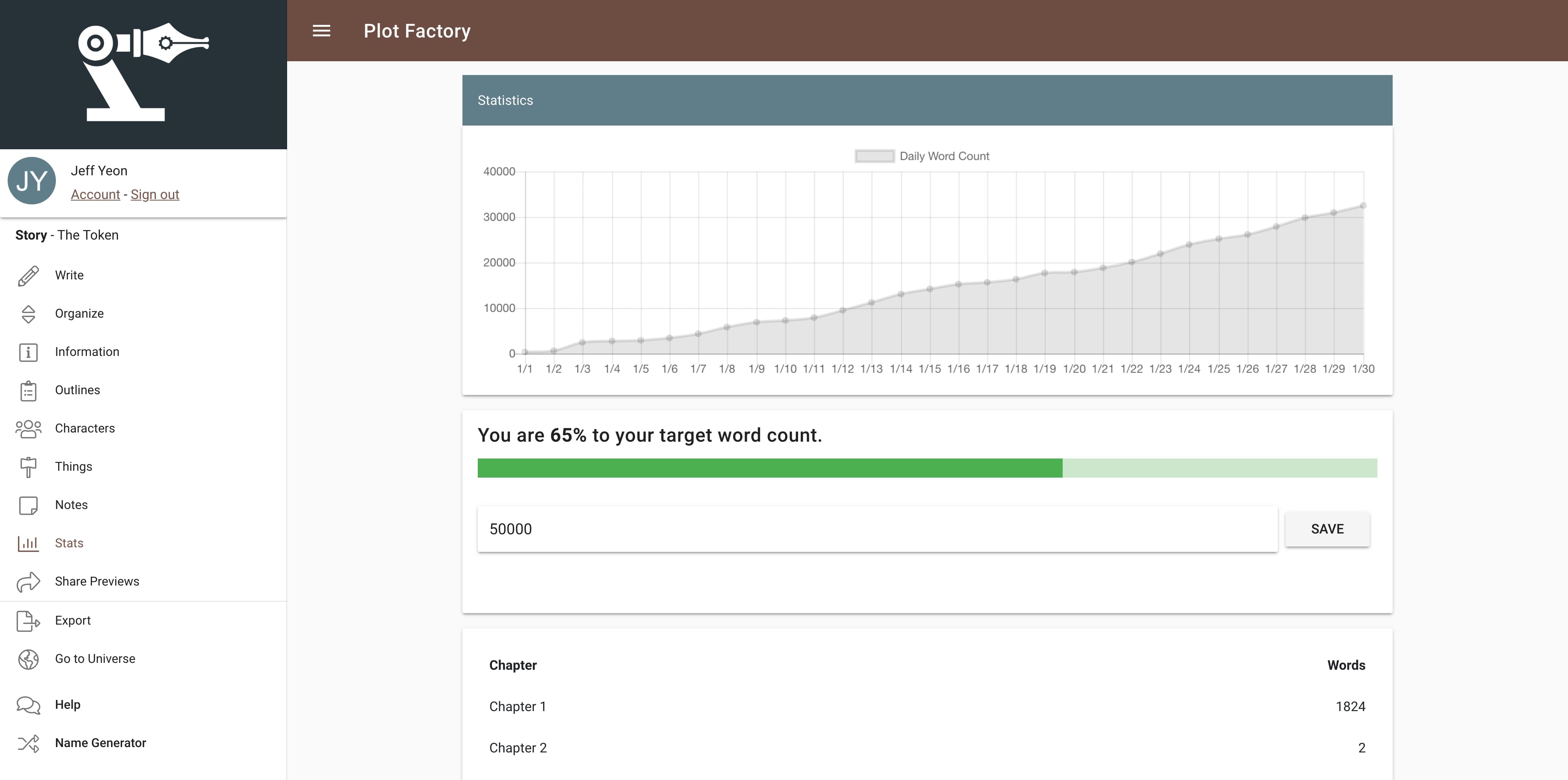Viewport: 1568px width, 780px height.
Task: Open the Characters panel
Action: (x=85, y=428)
